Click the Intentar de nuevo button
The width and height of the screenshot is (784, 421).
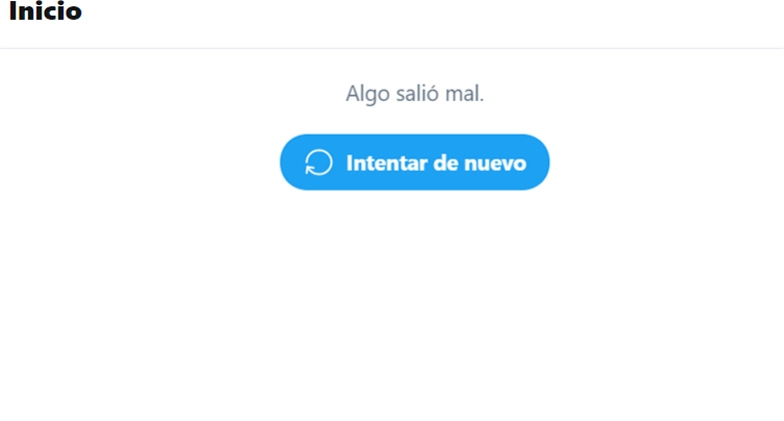click(414, 162)
